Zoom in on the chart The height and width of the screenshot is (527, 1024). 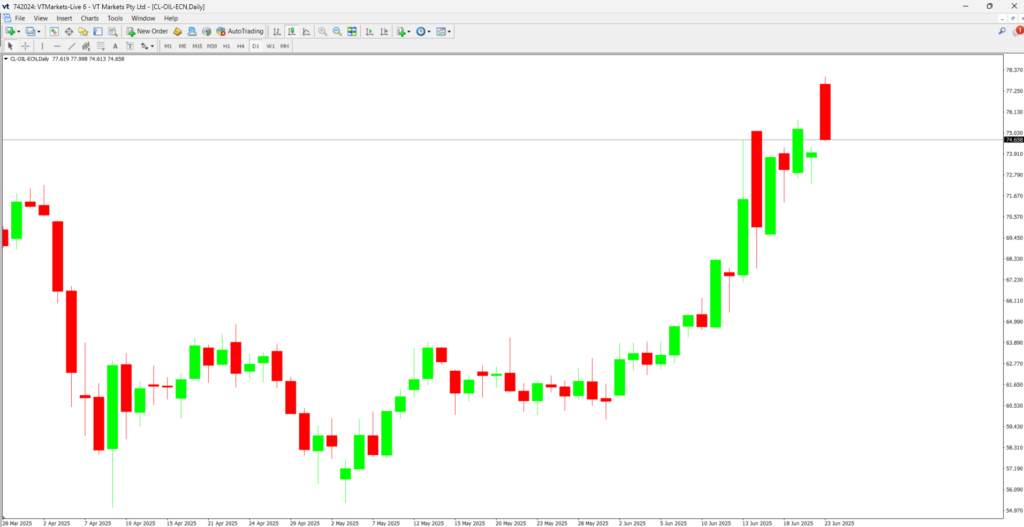[323, 31]
